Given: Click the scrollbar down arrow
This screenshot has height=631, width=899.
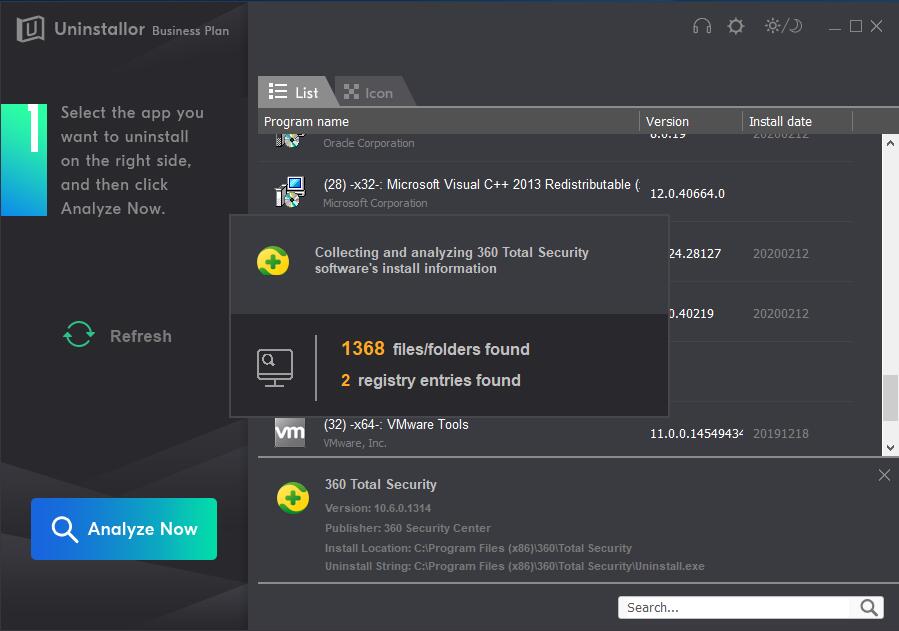Looking at the screenshot, I should (x=890, y=449).
